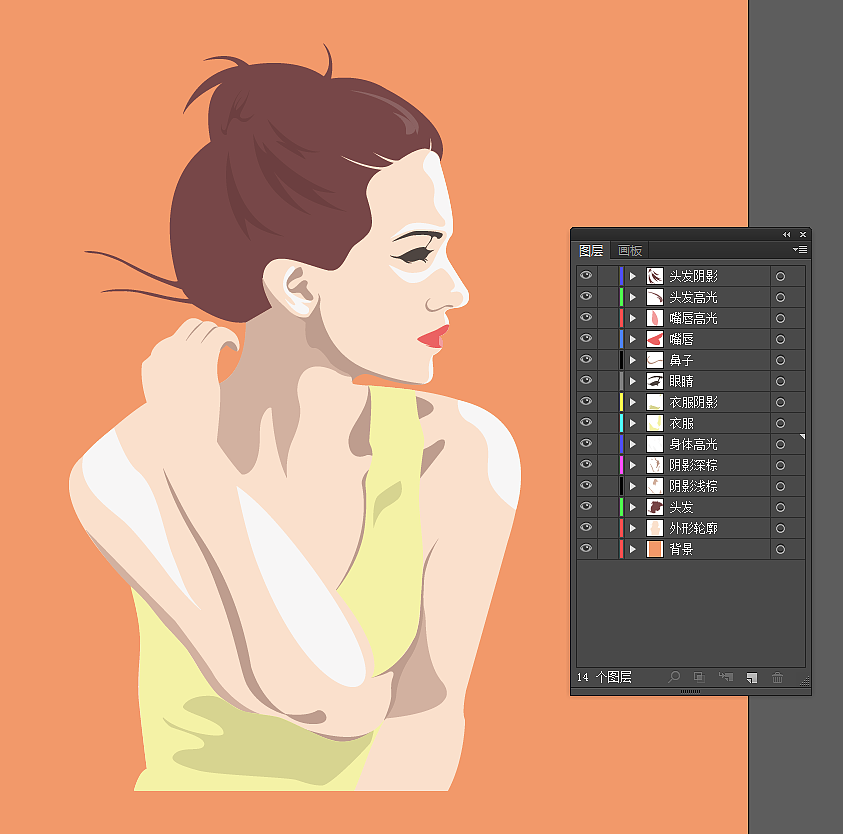This screenshot has width=843, height=834.
Task: Click the Locate Object magnifier icon
Action: [x=674, y=677]
